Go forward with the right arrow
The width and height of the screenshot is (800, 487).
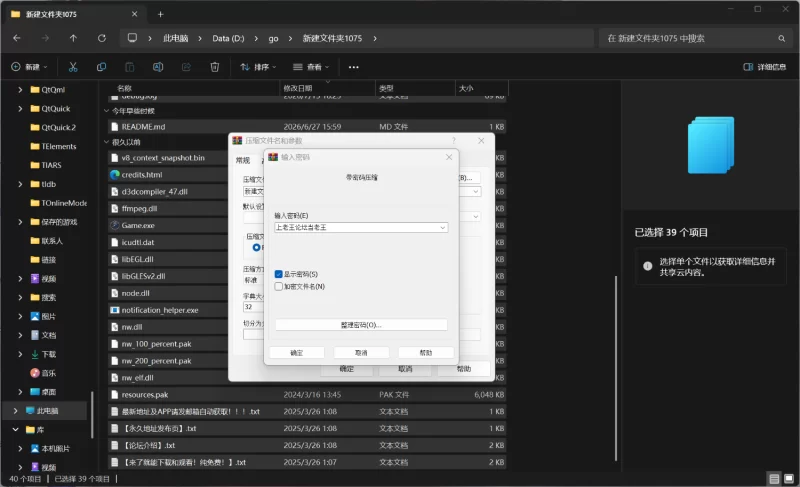[45, 38]
